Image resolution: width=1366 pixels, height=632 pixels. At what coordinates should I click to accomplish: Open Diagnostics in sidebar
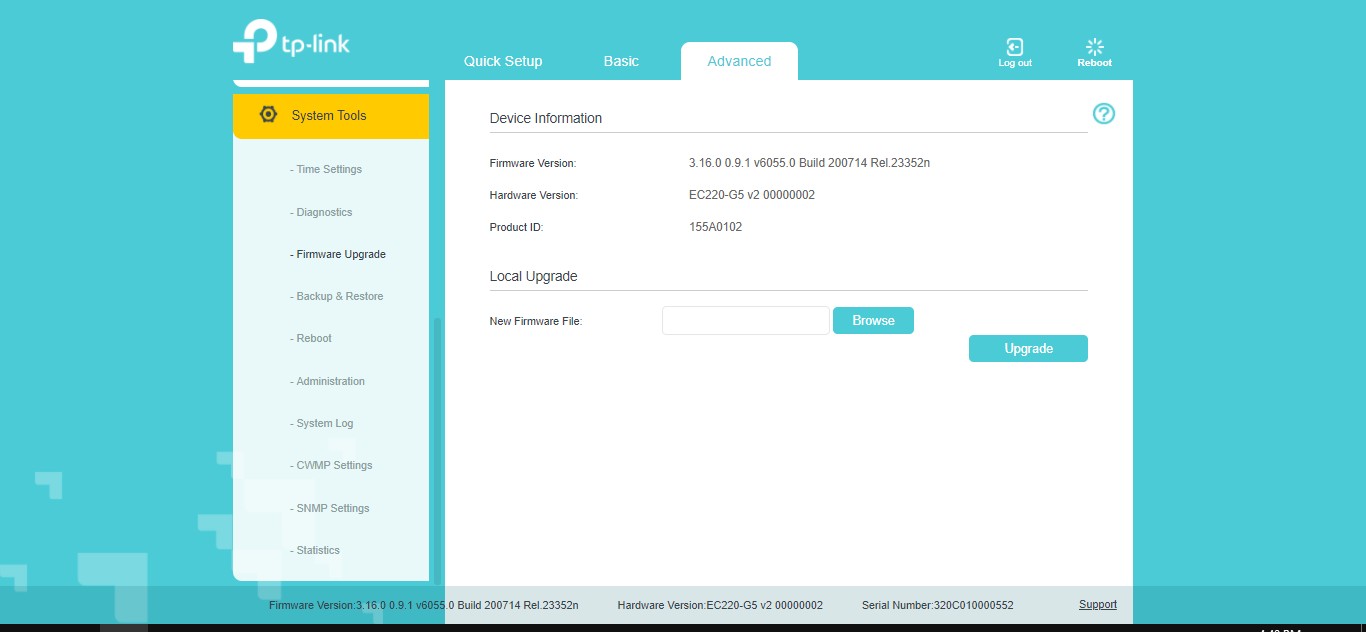[x=324, y=212]
